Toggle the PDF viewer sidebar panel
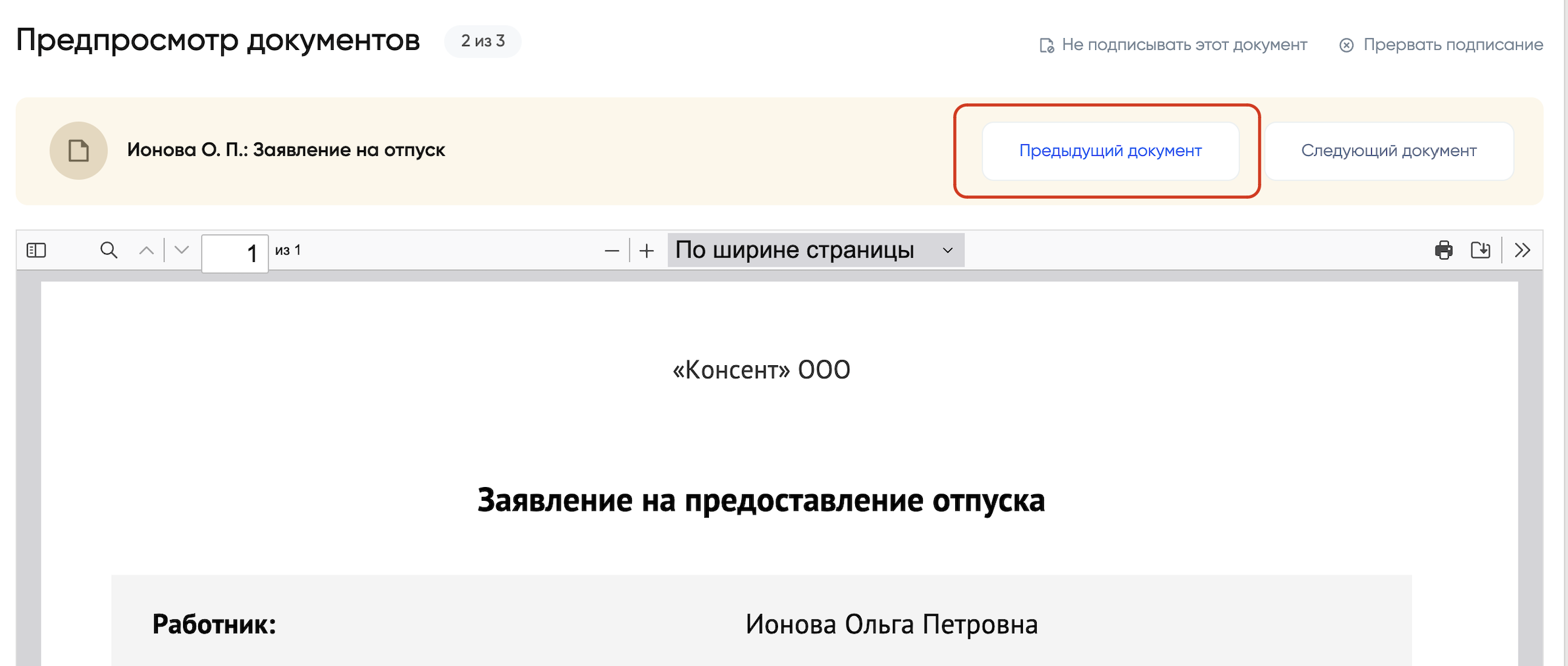The height and width of the screenshot is (666, 1568). coord(36,250)
